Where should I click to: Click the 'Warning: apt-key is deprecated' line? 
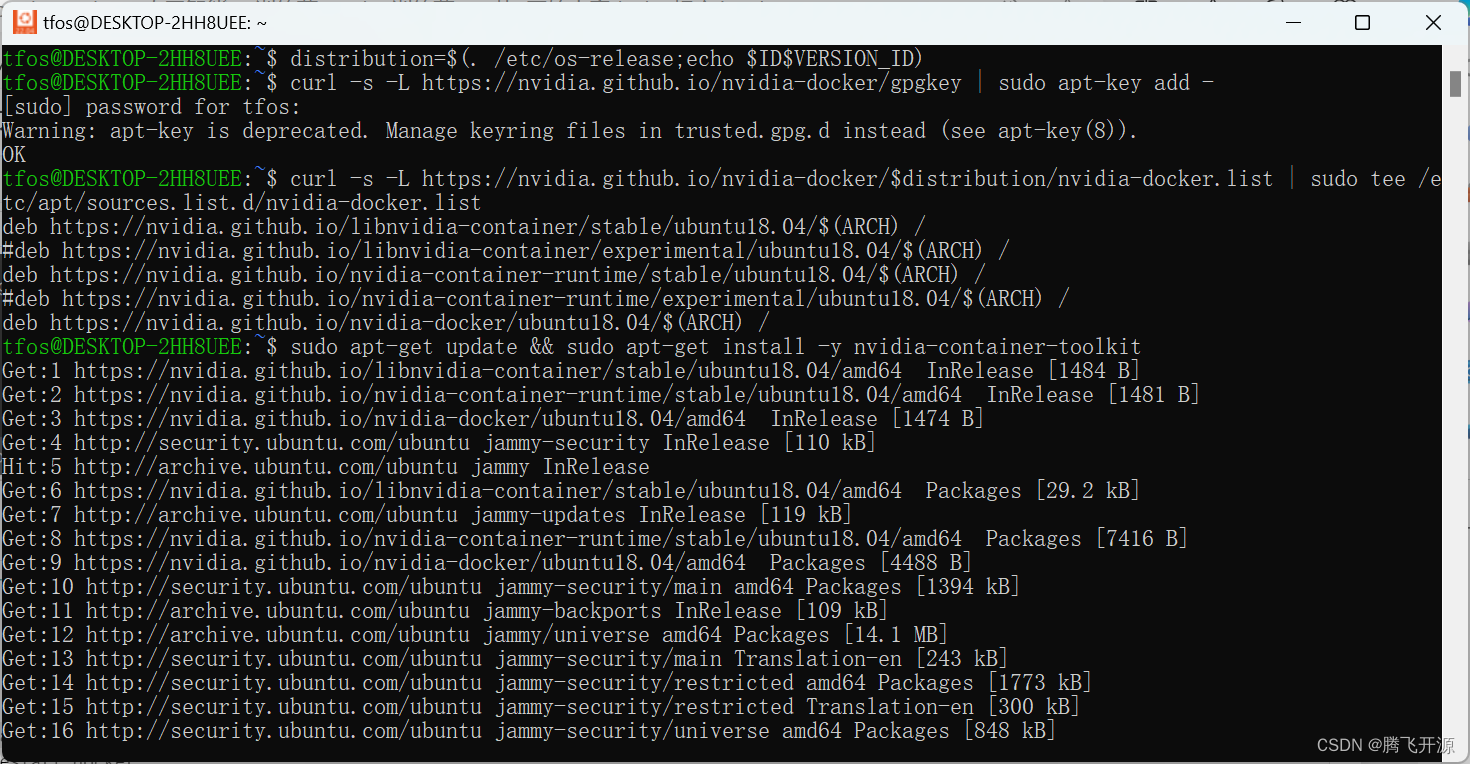570,131
